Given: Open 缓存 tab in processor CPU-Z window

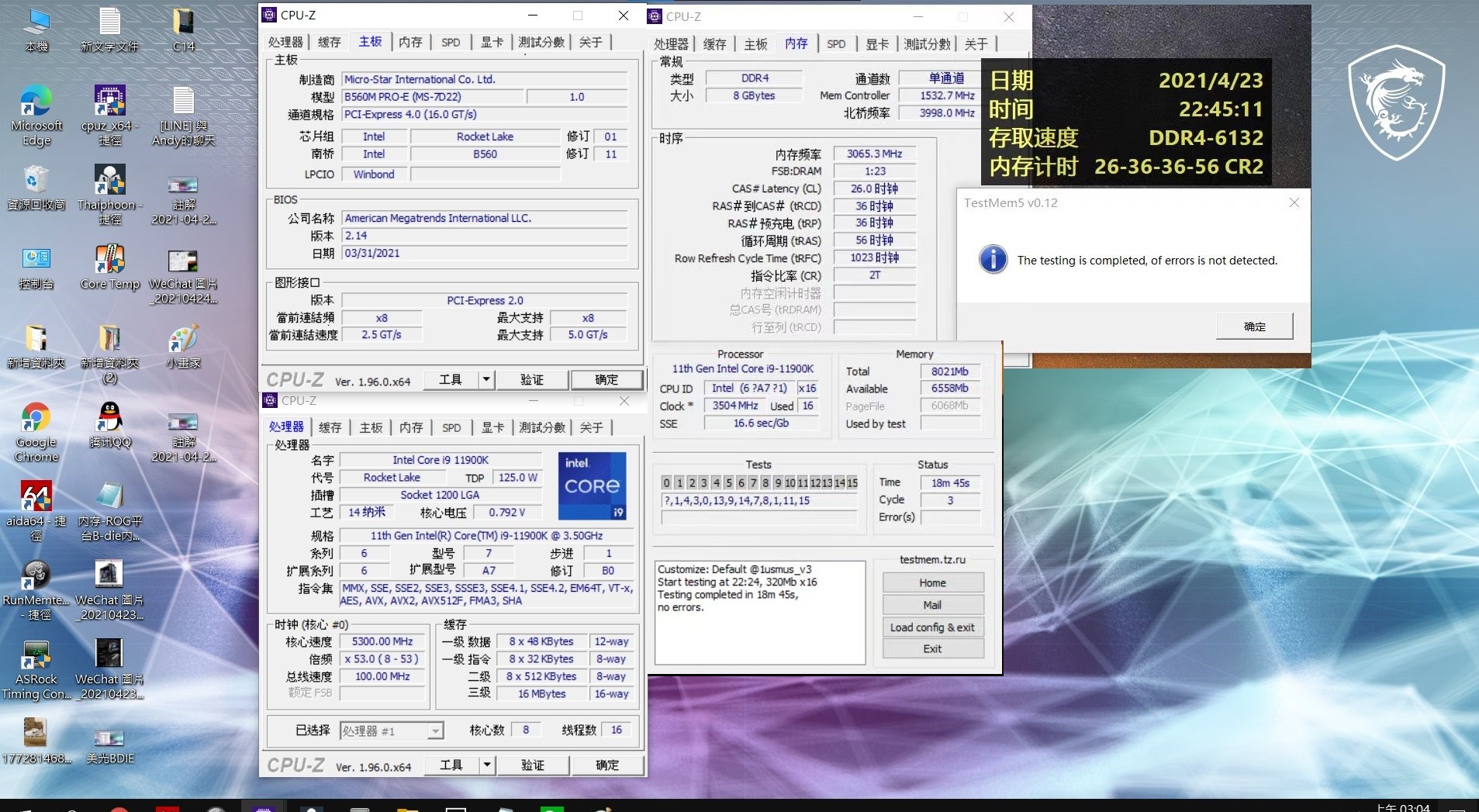Looking at the screenshot, I should 330,427.
